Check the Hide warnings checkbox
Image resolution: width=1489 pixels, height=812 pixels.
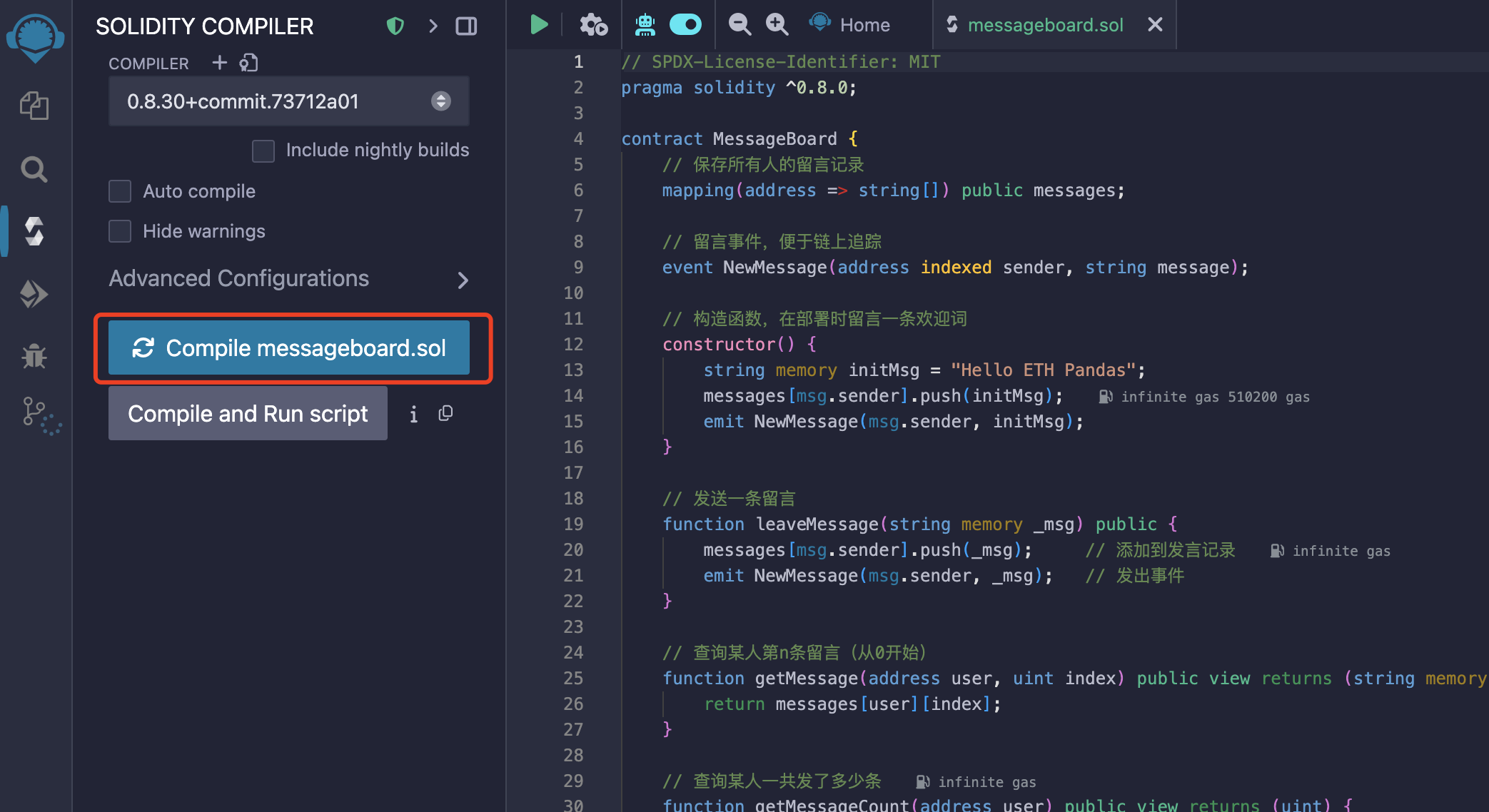(120, 231)
